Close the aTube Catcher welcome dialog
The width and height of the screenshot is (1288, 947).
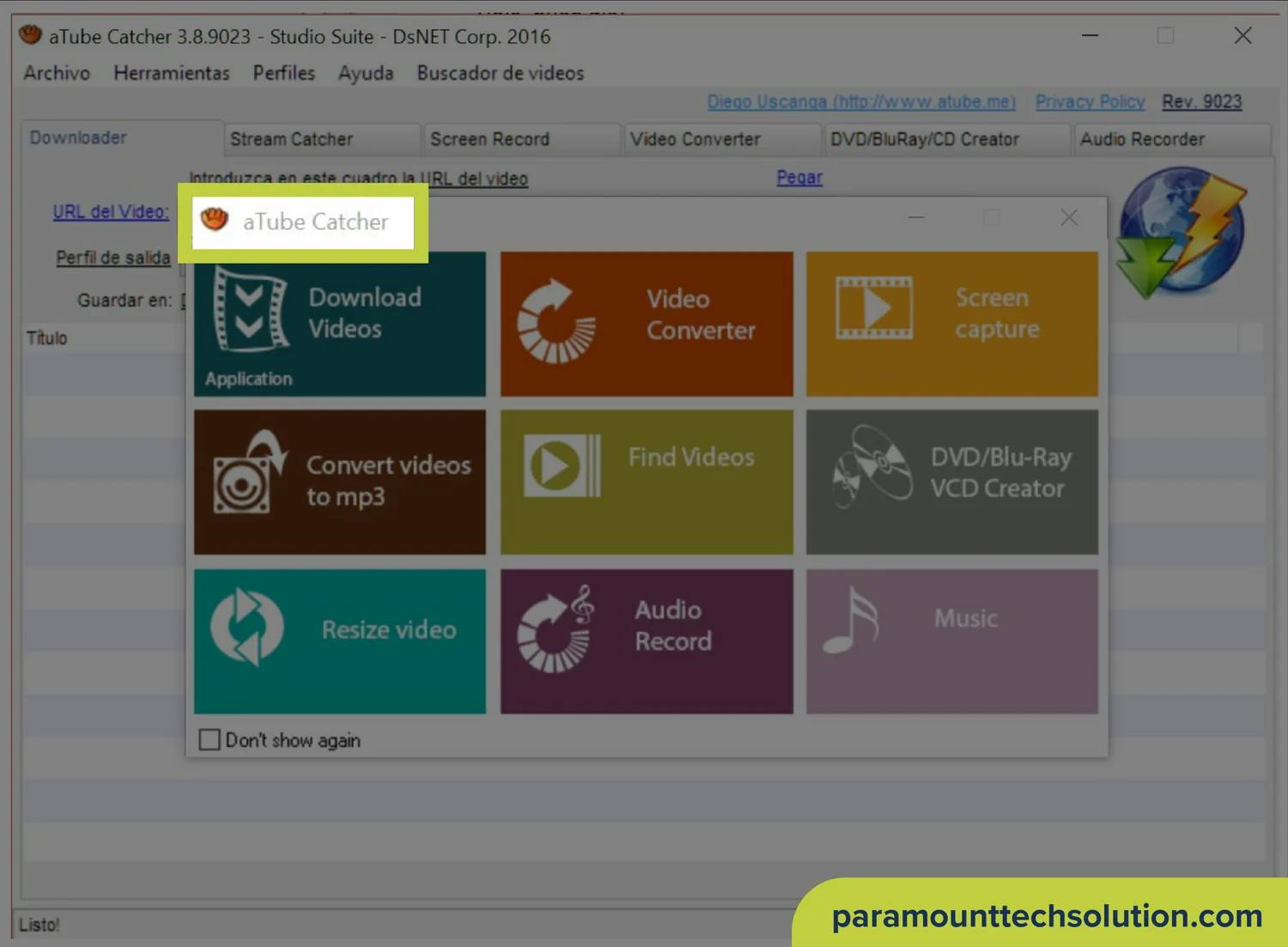[x=1069, y=218]
